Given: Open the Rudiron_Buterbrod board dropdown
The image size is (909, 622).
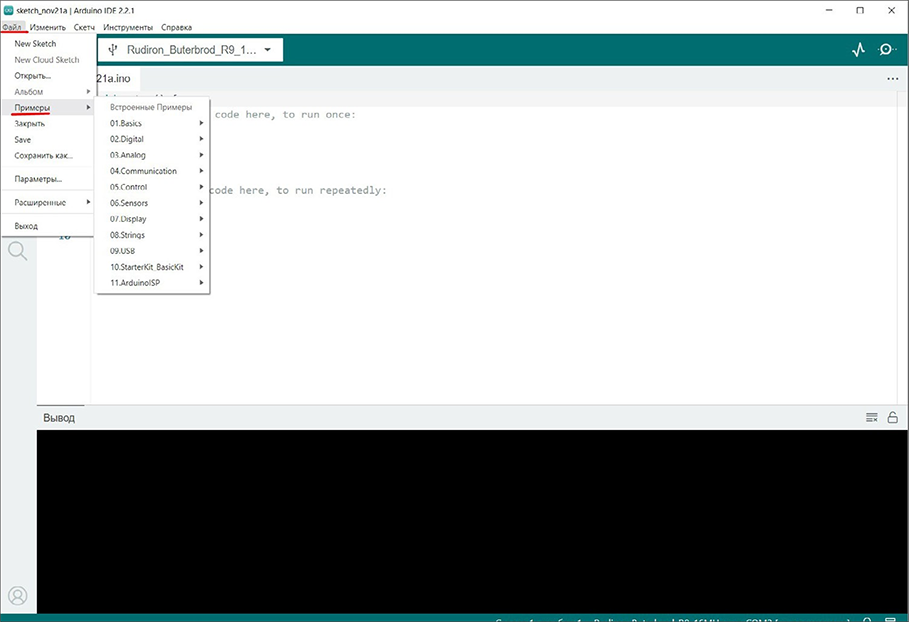Looking at the screenshot, I should (x=190, y=50).
